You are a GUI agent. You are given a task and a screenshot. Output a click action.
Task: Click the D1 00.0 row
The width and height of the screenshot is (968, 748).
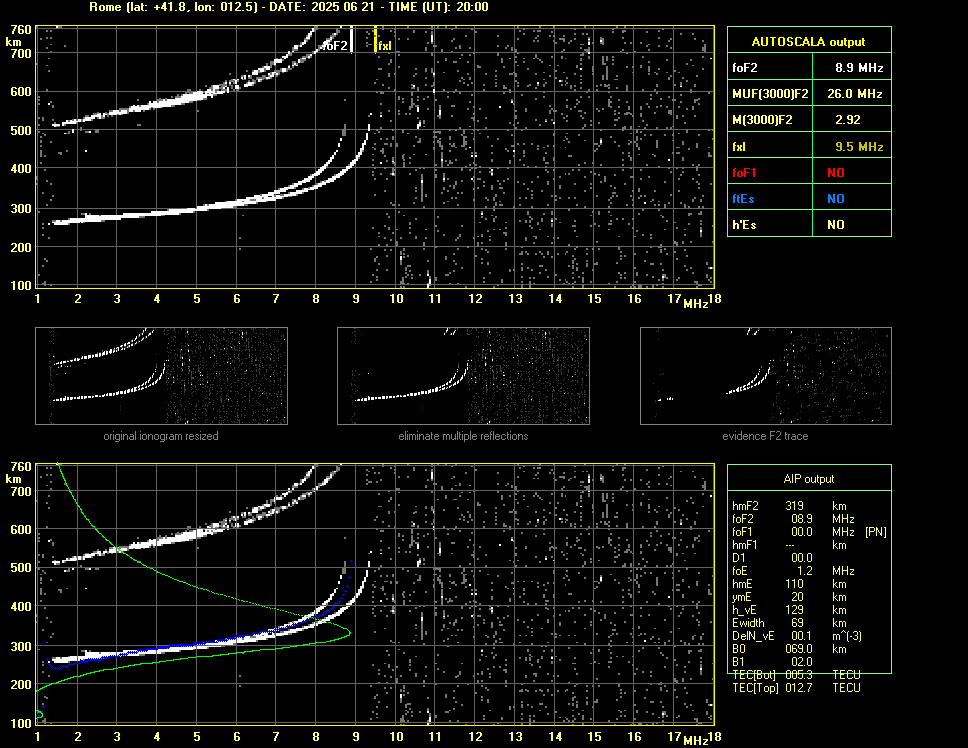(x=772, y=558)
